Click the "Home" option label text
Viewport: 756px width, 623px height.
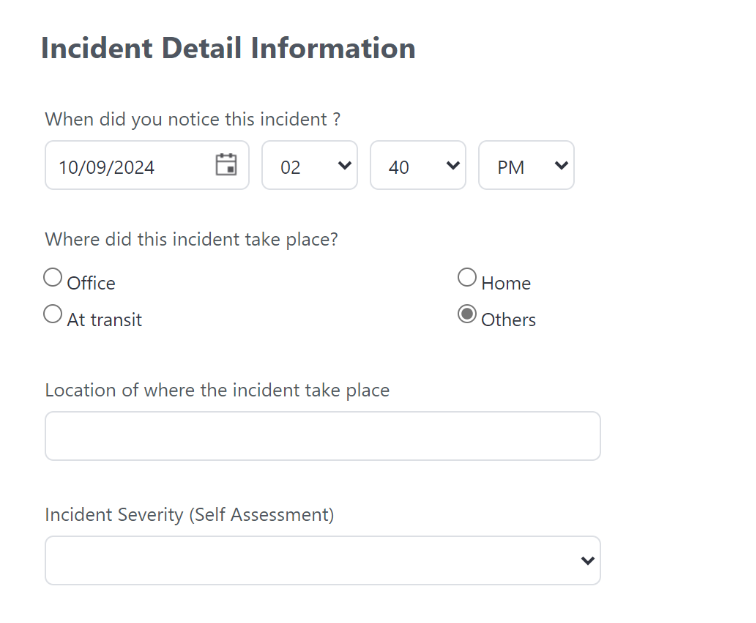tap(506, 284)
